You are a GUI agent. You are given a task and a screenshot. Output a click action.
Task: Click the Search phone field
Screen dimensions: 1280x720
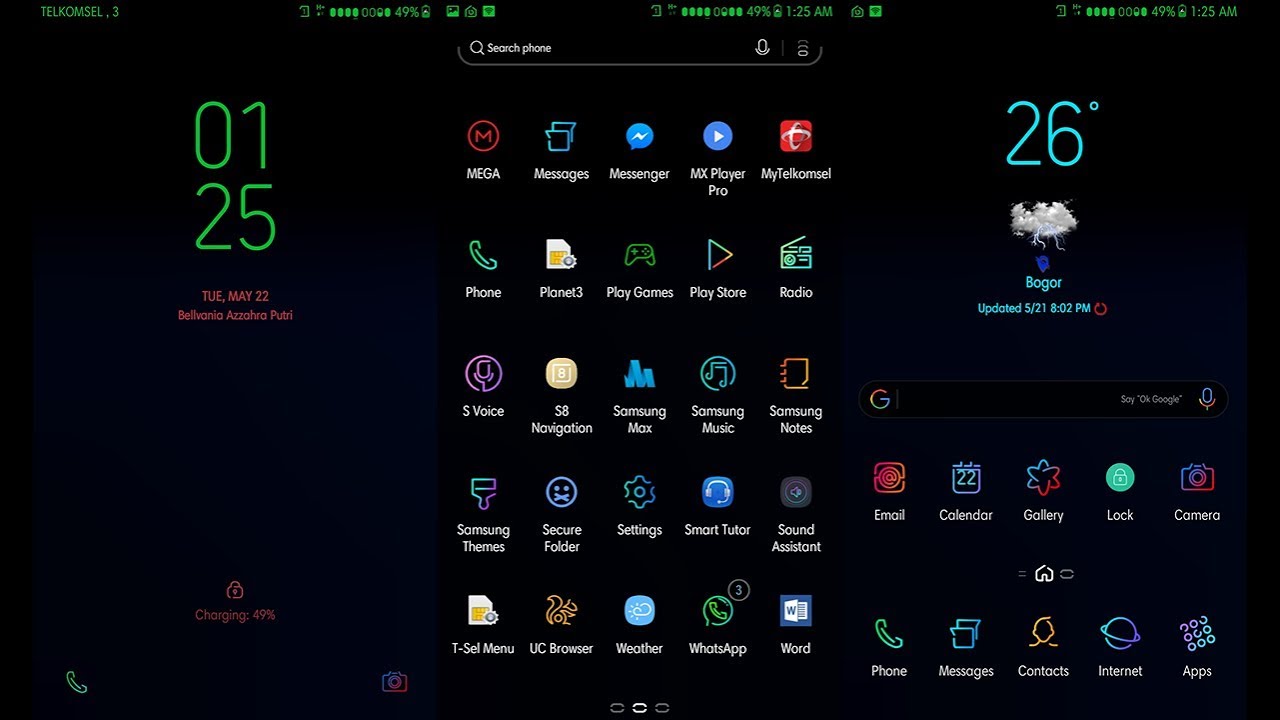pyautogui.click(x=640, y=48)
